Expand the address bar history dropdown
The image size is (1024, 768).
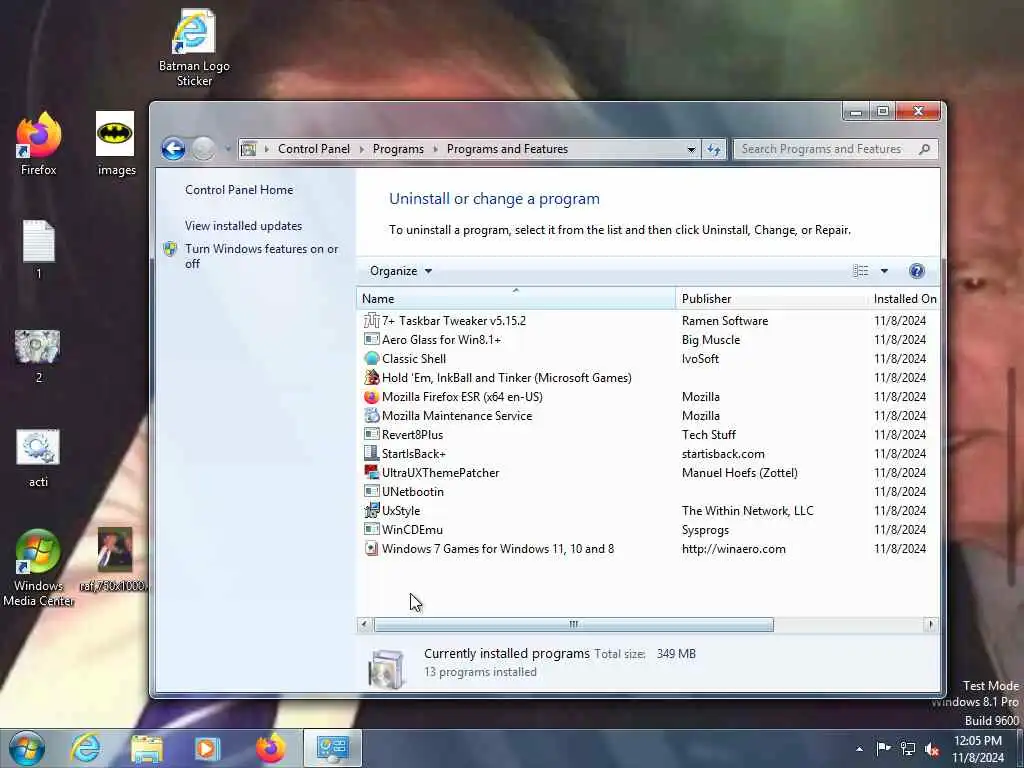pyautogui.click(x=691, y=150)
